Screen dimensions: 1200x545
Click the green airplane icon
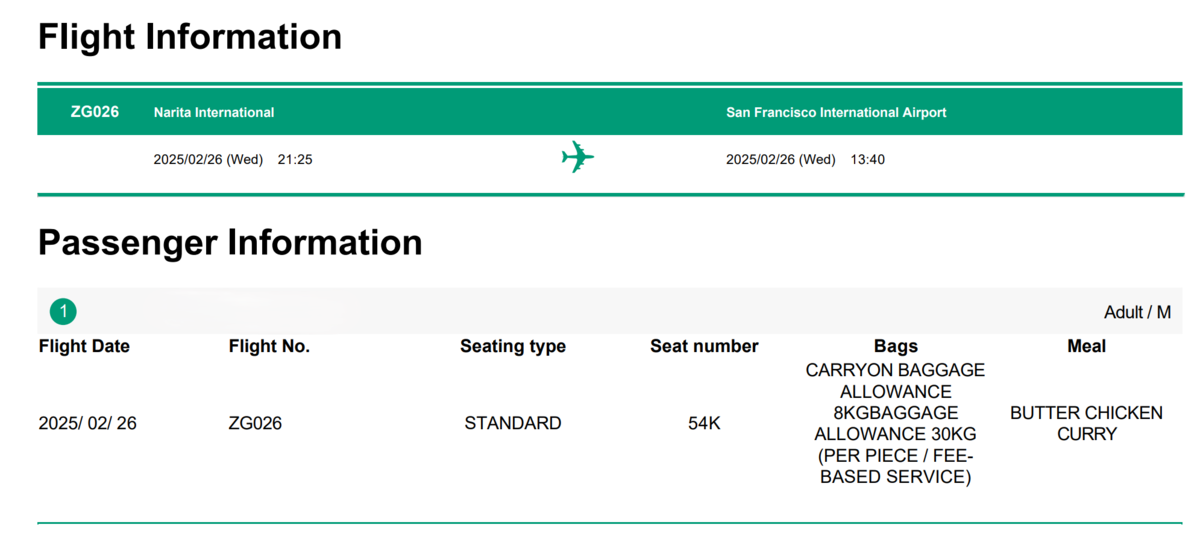[x=578, y=158]
